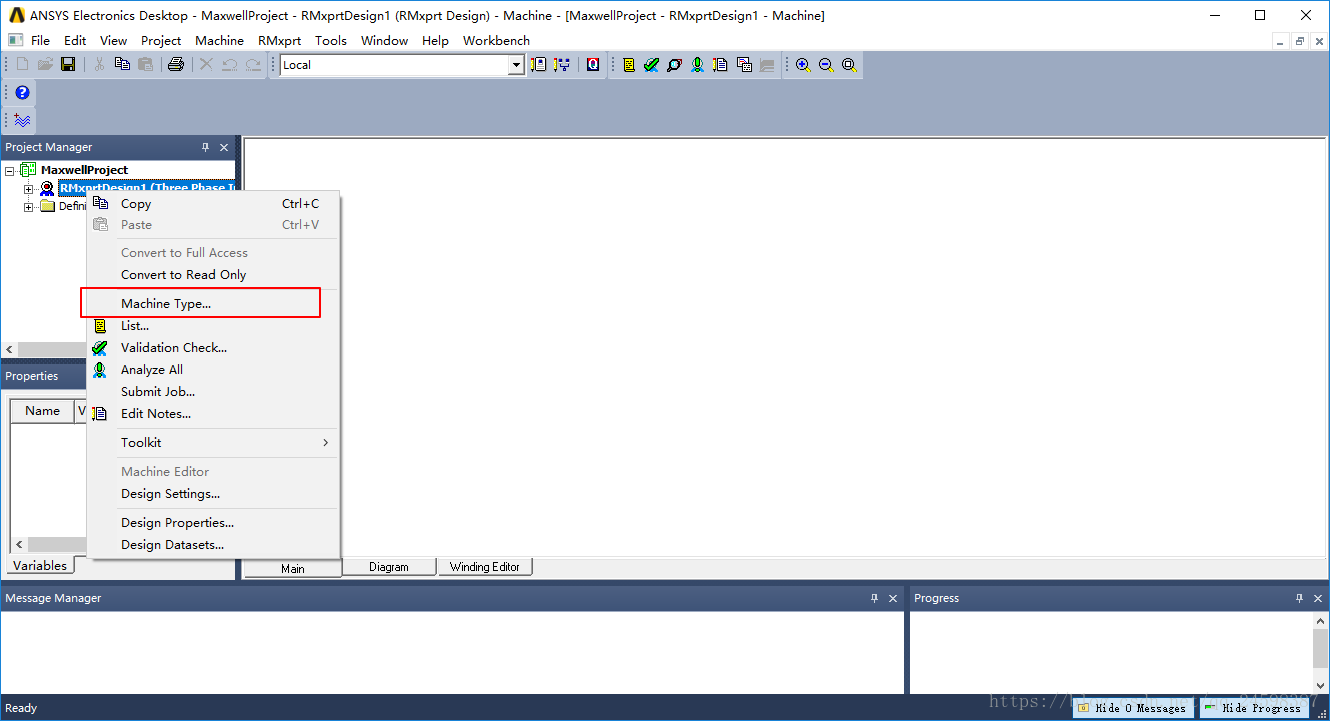The height and width of the screenshot is (721, 1330).
Task: Select the MaxwellProject tree item
Action: 84,170
